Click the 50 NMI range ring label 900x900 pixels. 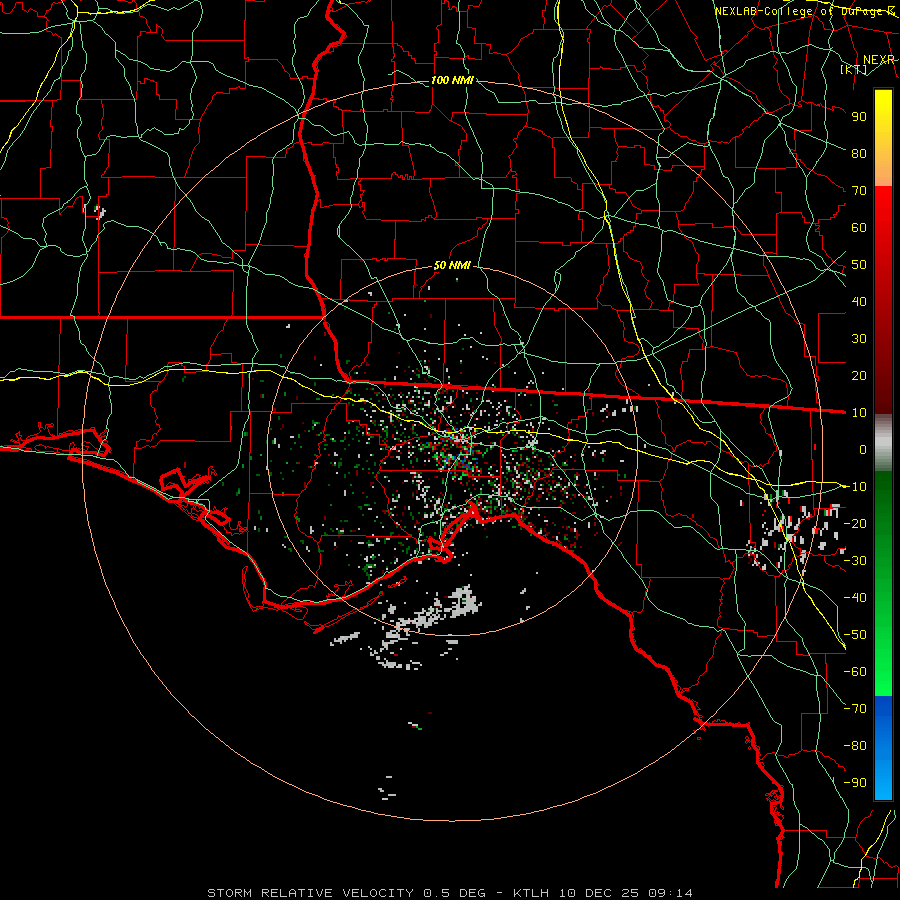[x=452, y=265]
